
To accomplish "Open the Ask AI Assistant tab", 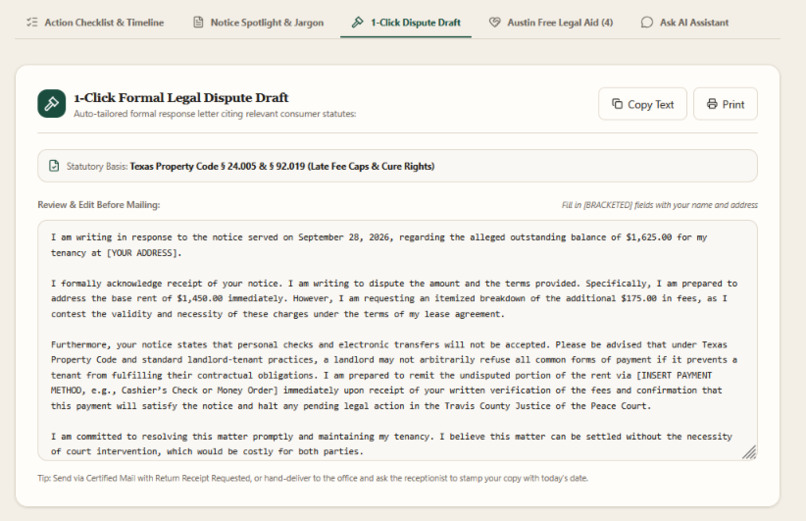I will 685,23.
